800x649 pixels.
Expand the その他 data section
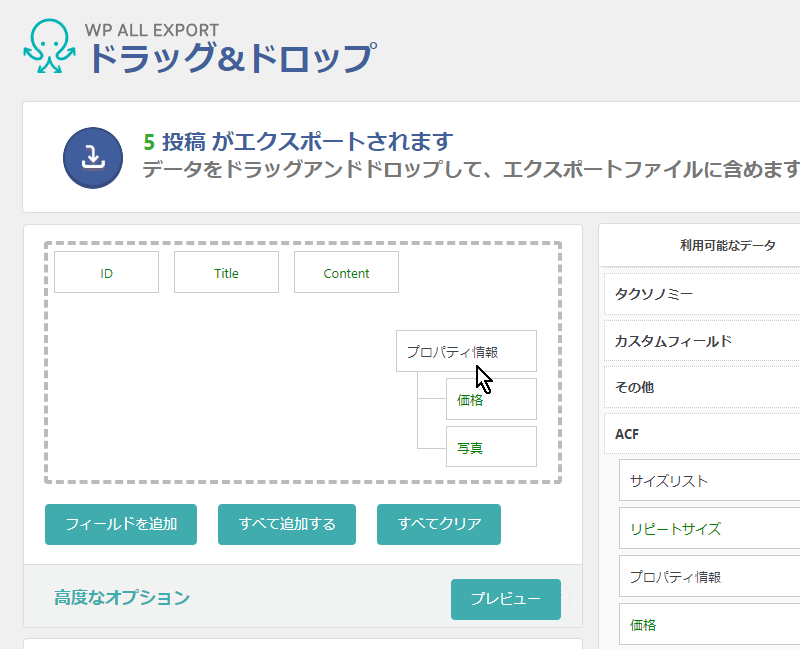click(702, 387)
